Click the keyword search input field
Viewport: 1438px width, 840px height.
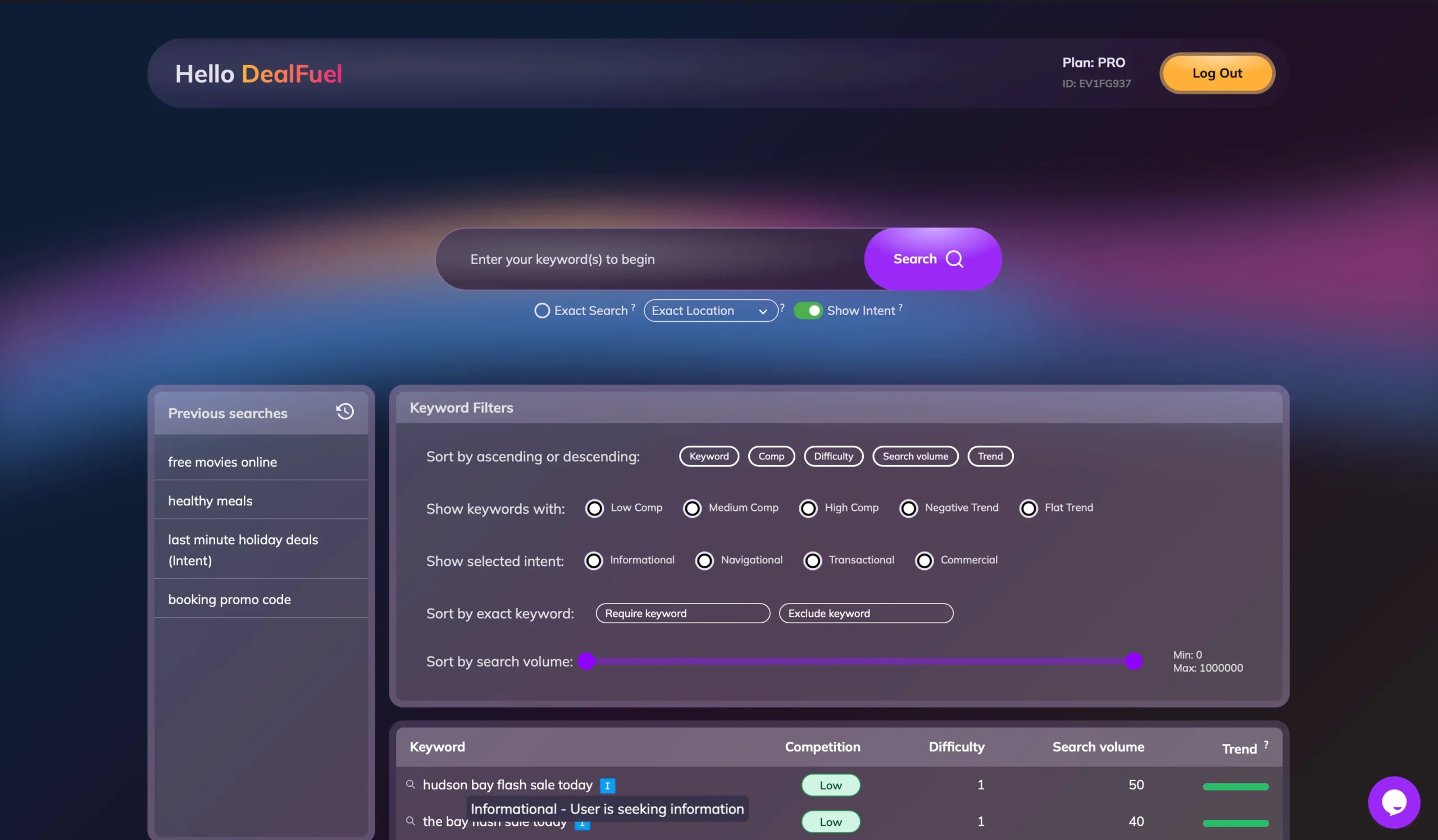[650, 259]
